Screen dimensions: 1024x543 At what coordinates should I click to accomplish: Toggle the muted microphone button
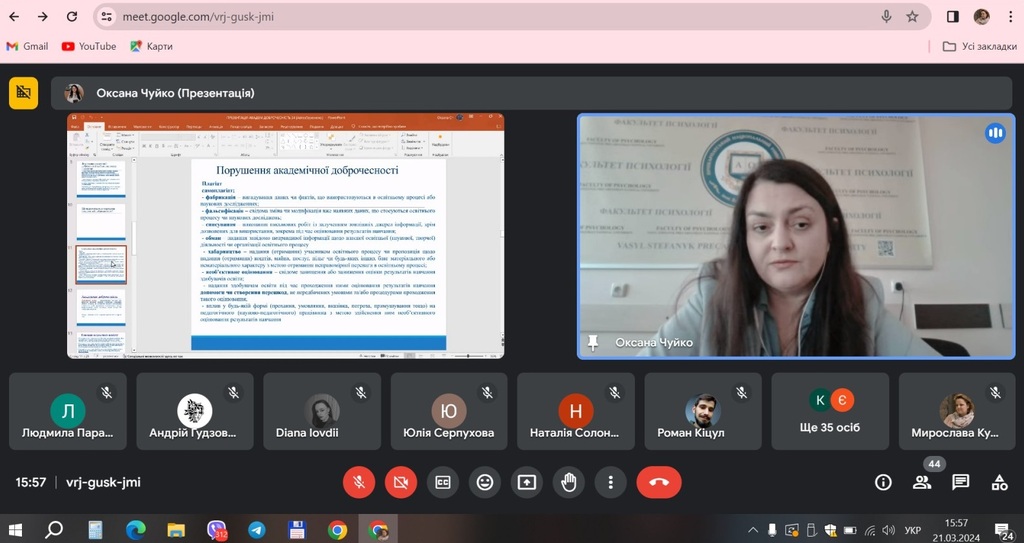(x=359, y=482)
